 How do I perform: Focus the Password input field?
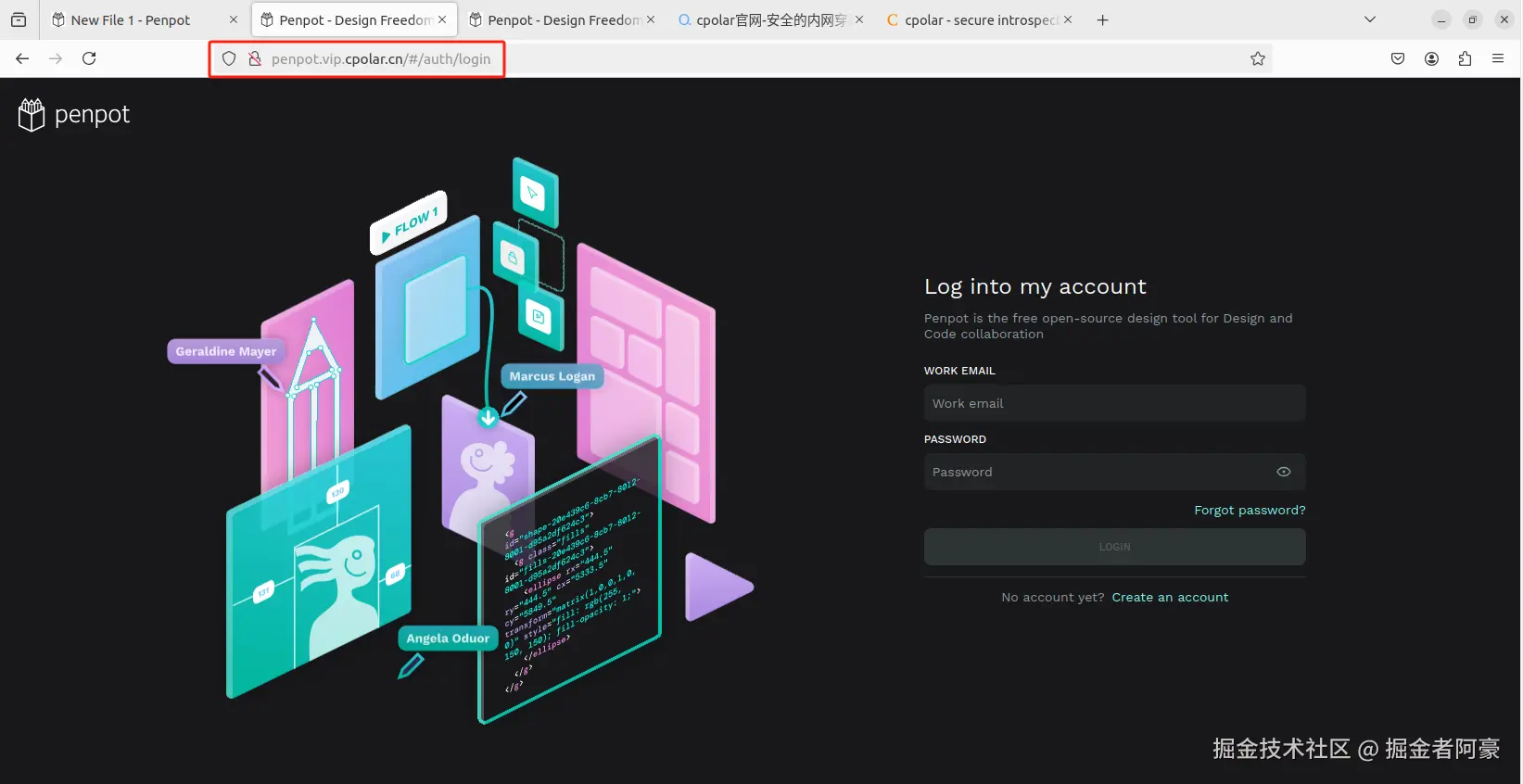1115,472
